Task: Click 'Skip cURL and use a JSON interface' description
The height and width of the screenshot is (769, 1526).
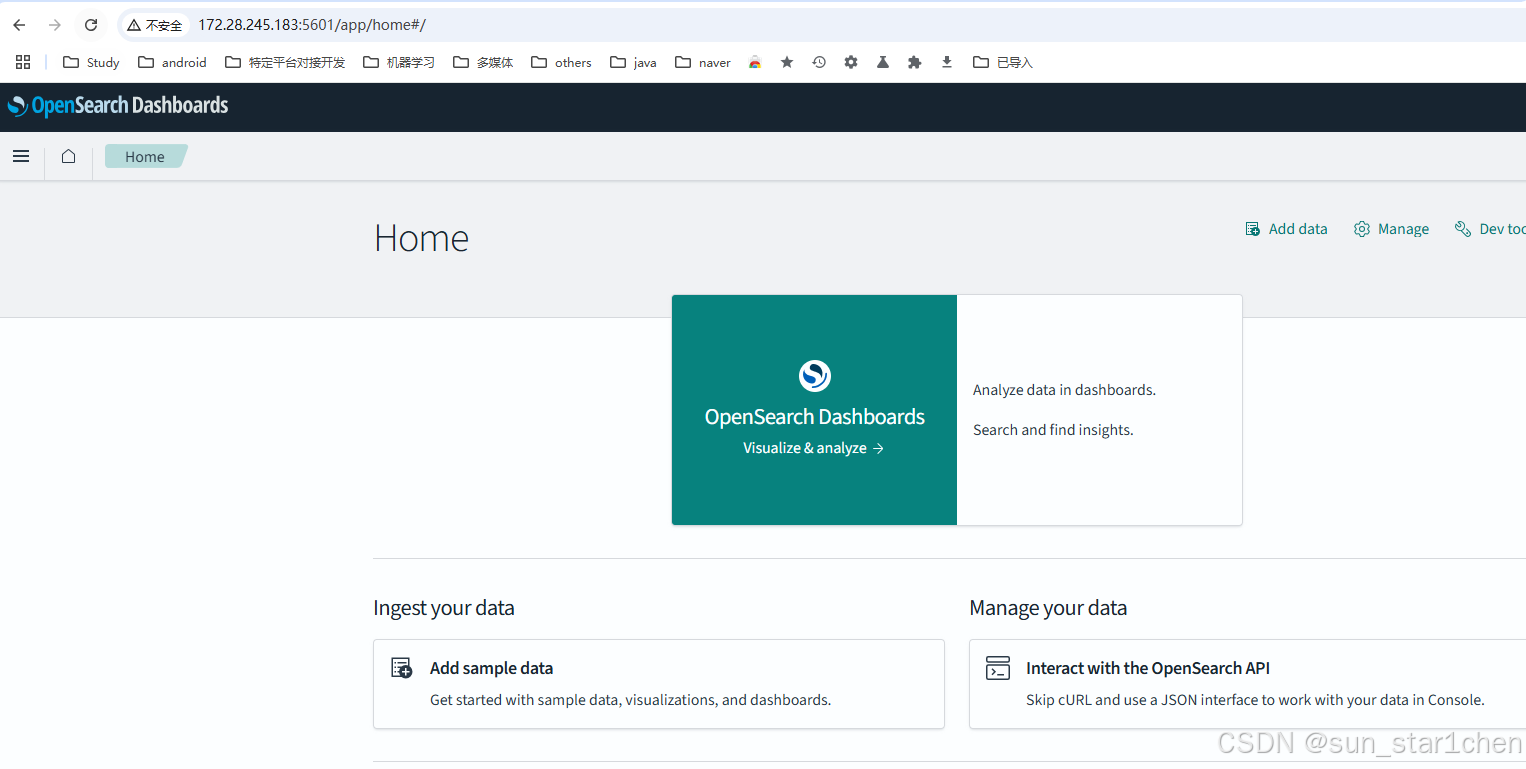Action: (1255, 700)
